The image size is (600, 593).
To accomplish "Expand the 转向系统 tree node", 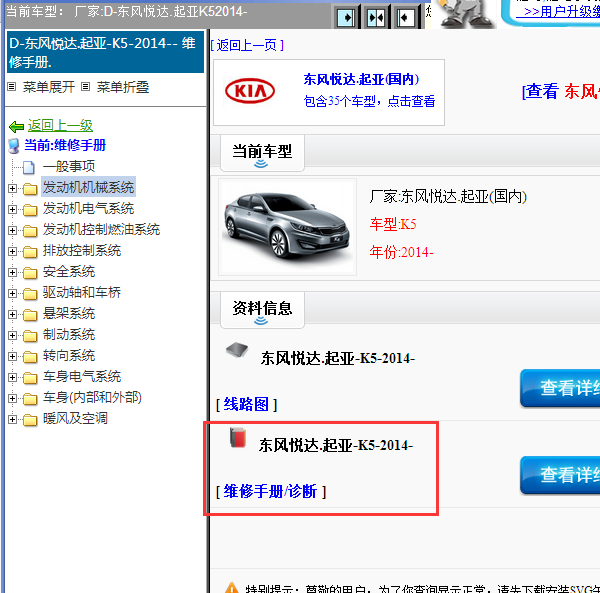I will [12, 357].
